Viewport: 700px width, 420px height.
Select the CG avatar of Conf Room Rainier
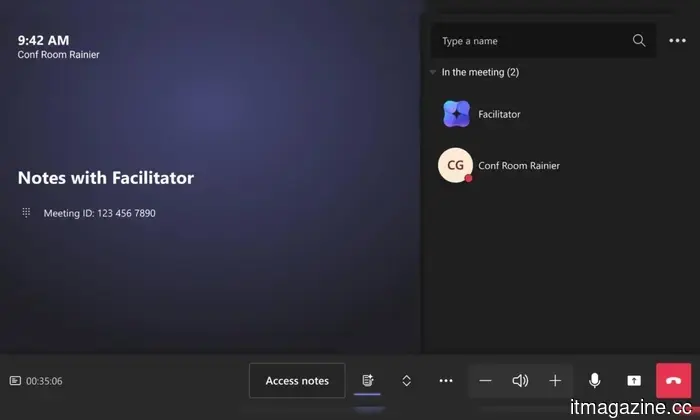(455, 165)
